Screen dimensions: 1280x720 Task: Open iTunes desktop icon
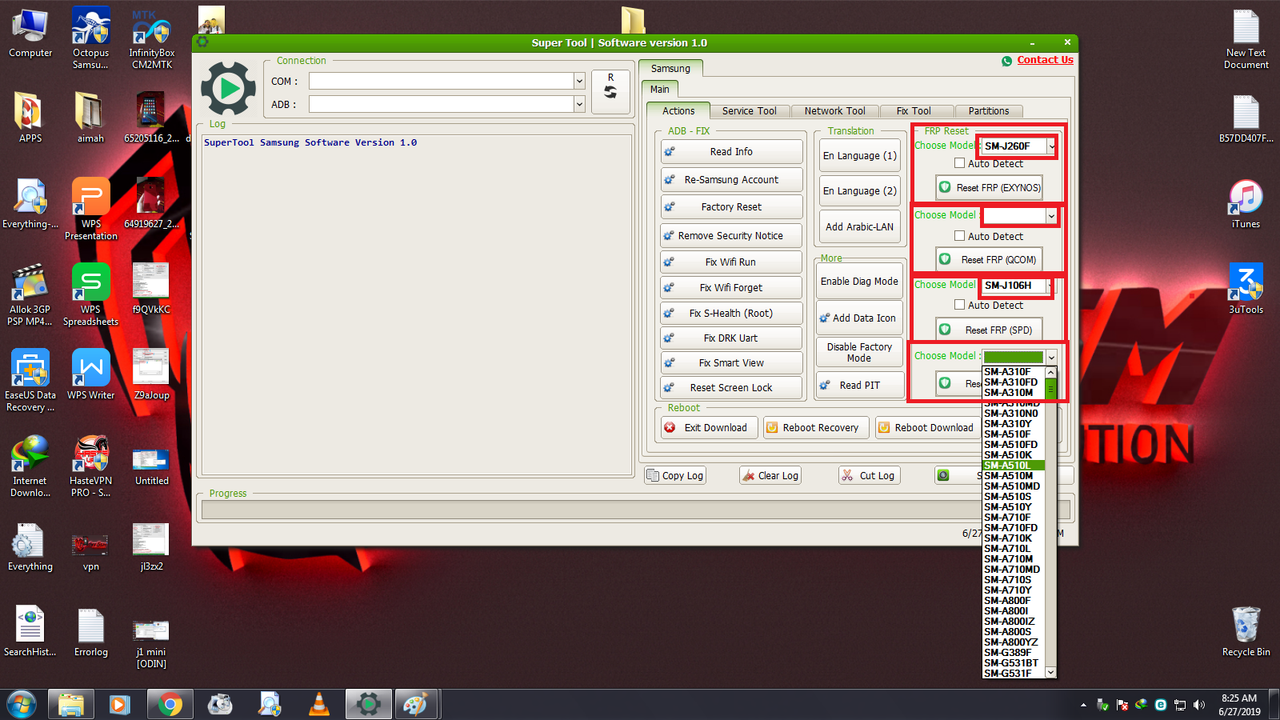pyautogui.click(x=1246, y=205)
